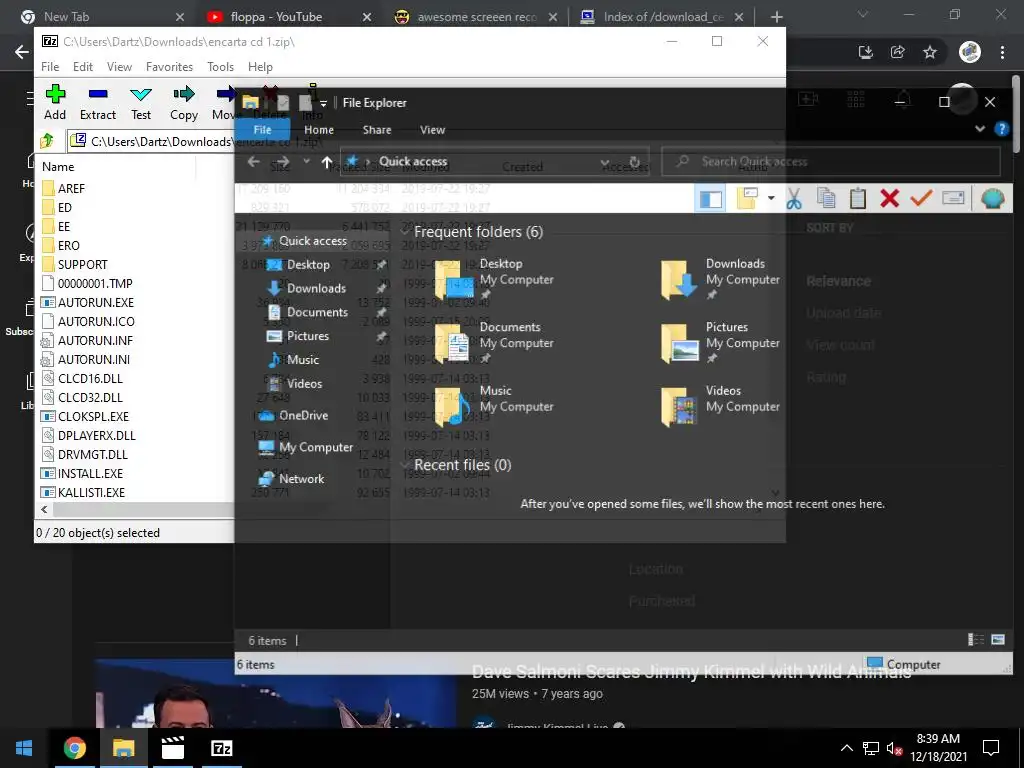The height and width of the screenshot is (768, 1024).
Task: Click the New folder icon in File Explorer toolbar
Action: click(x=747, y=199)
